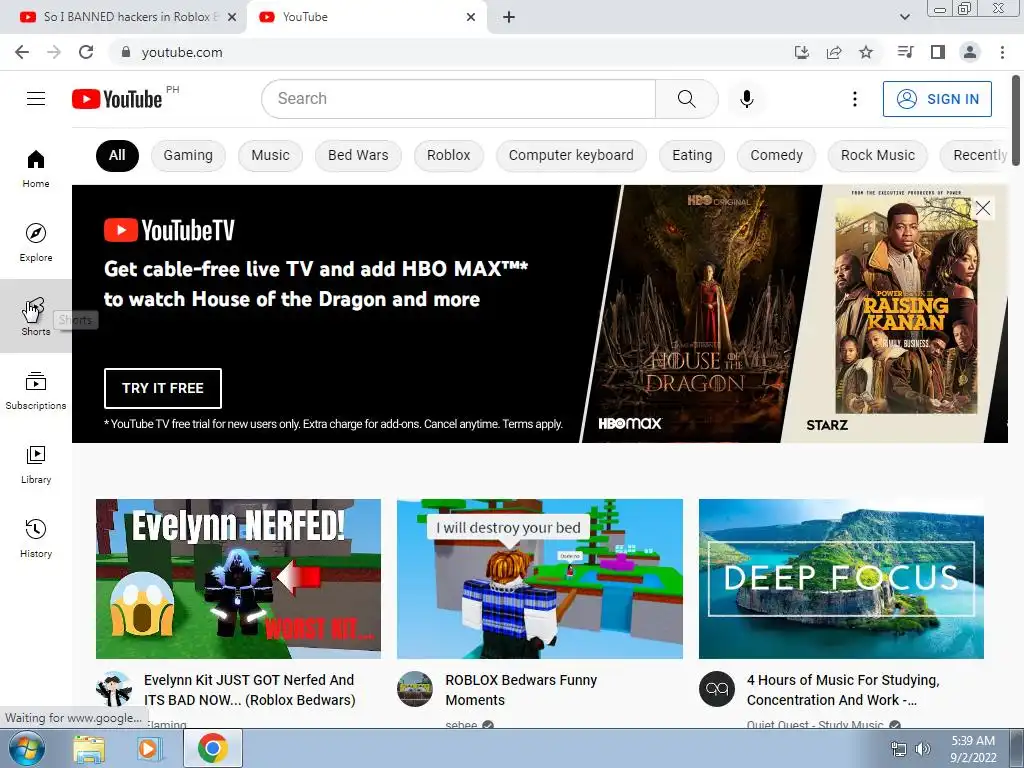Select the YouTube browser tab
Viewport: 1024px width, 768px height.
[x=366, y=17]
